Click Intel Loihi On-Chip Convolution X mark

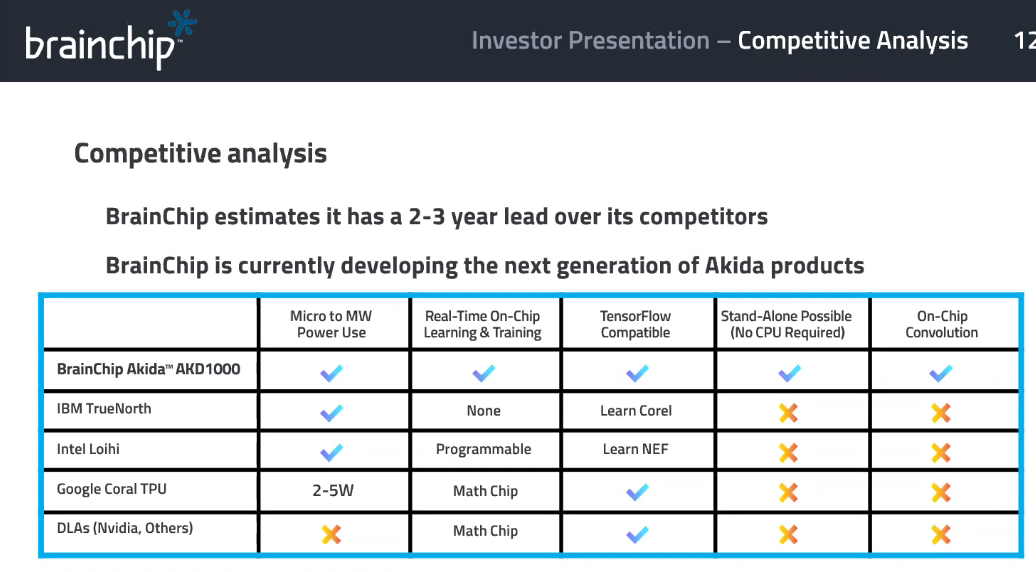941,452
